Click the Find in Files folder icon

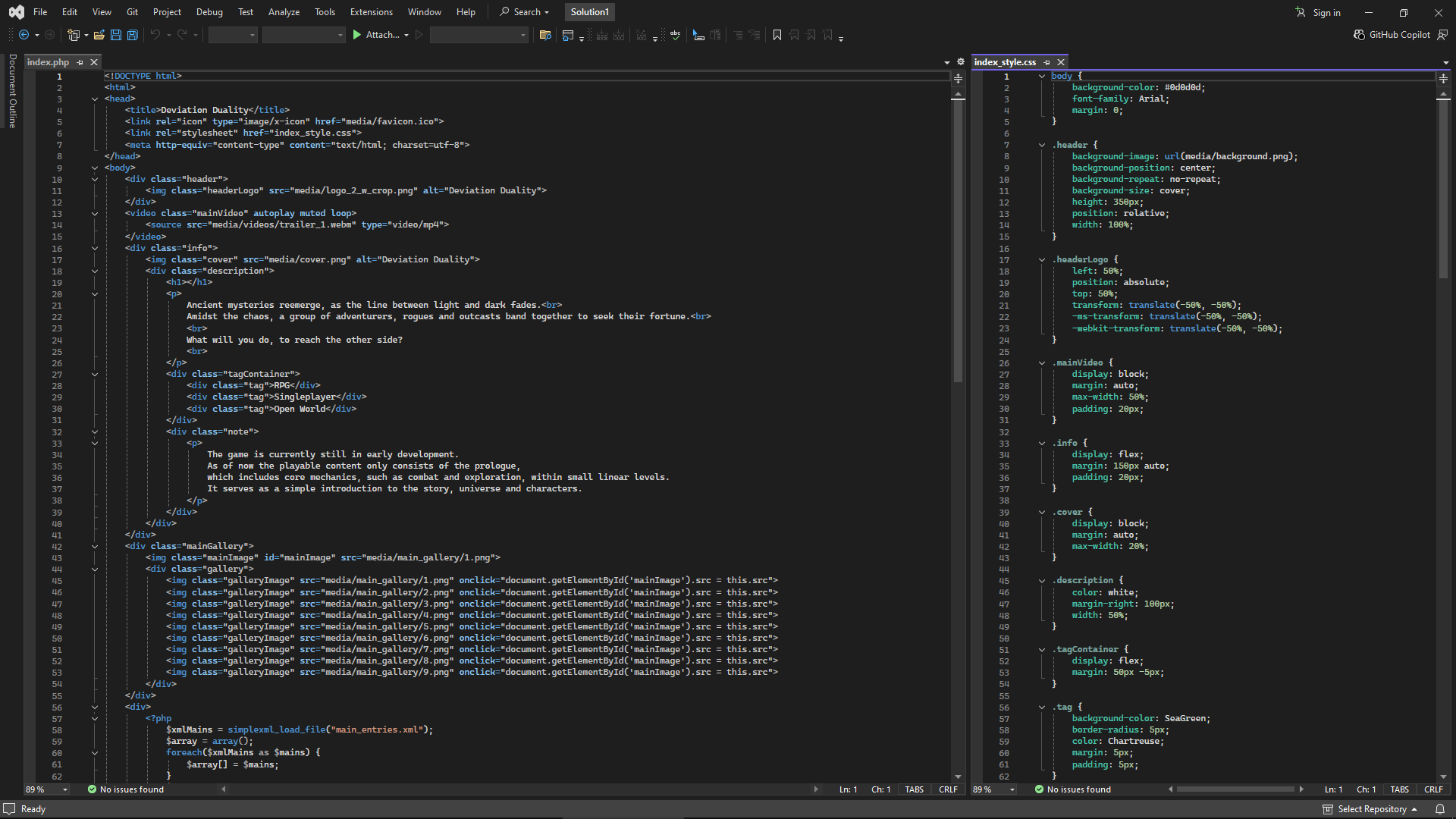[544, 35]
